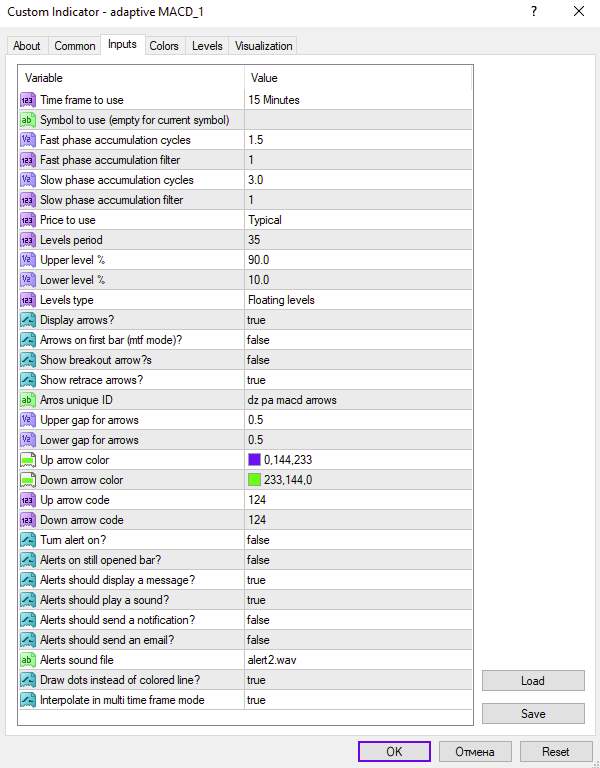Click the green Down arrow color swatch
Viewport: 600px width, 768px height.
click(254, 480)
